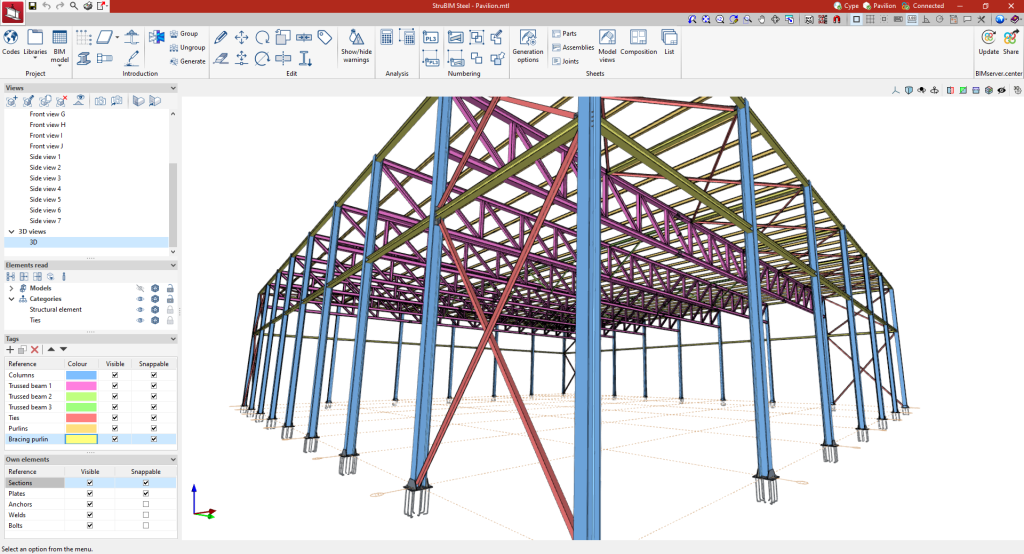Screen dimensions: 1024x554
Task: Add a new tag with plus icon
Action: 10,349
